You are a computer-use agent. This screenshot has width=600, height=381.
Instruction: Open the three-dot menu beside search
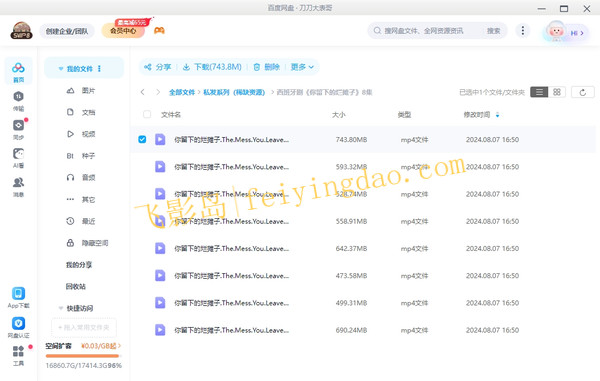523,31
